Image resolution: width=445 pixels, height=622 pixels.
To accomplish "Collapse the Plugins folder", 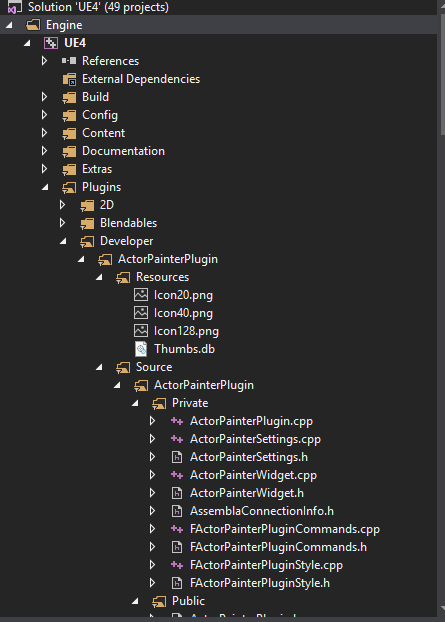I will click(45, 187).
